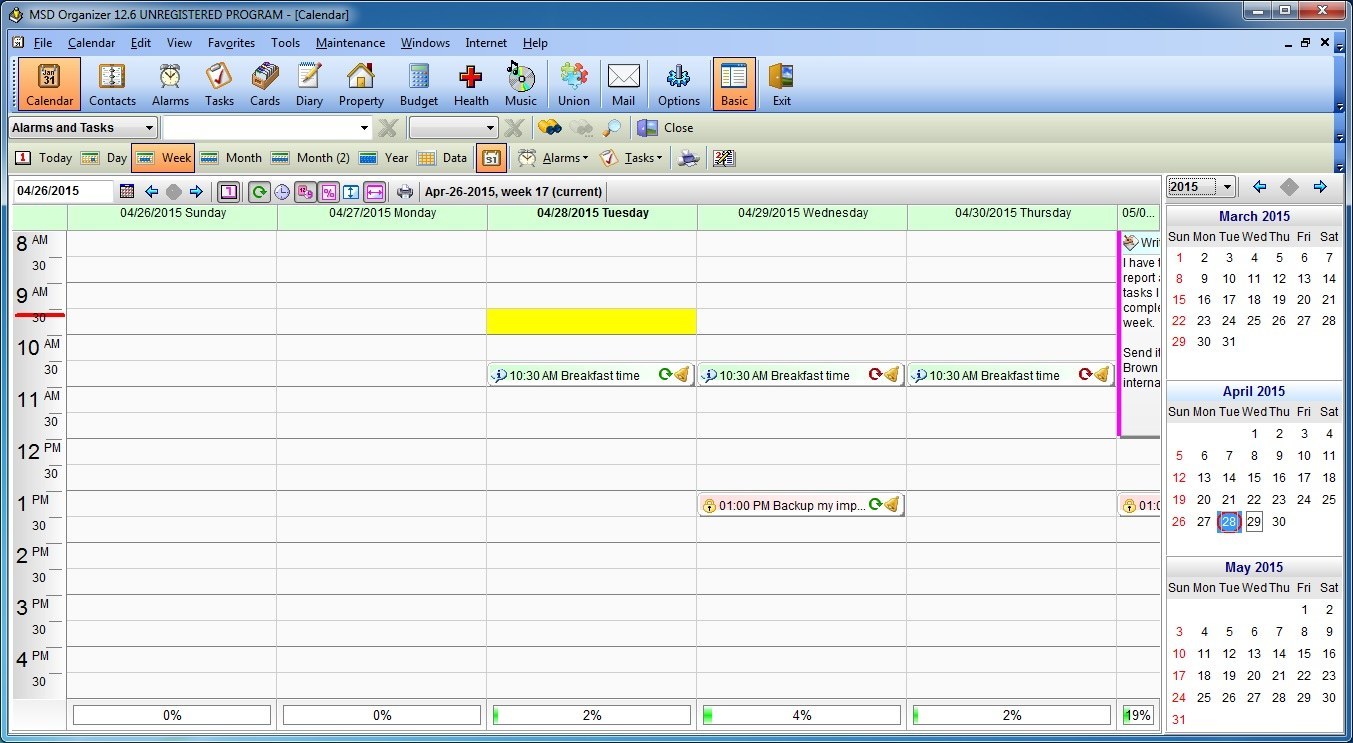Viewport: 1353px width, 743px height.
Task: Click the Data view button
Action: pos(443,158)
